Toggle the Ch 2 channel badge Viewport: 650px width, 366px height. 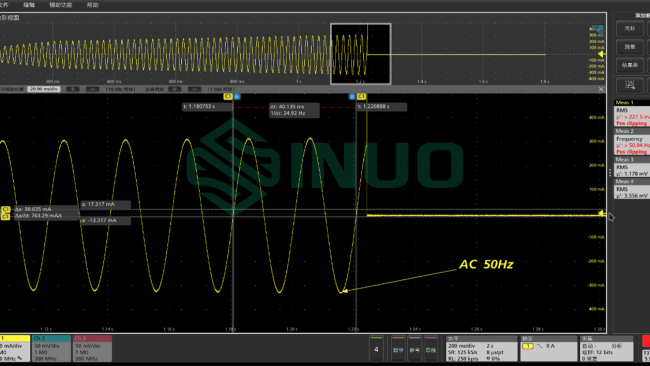[x=51, y=348]
